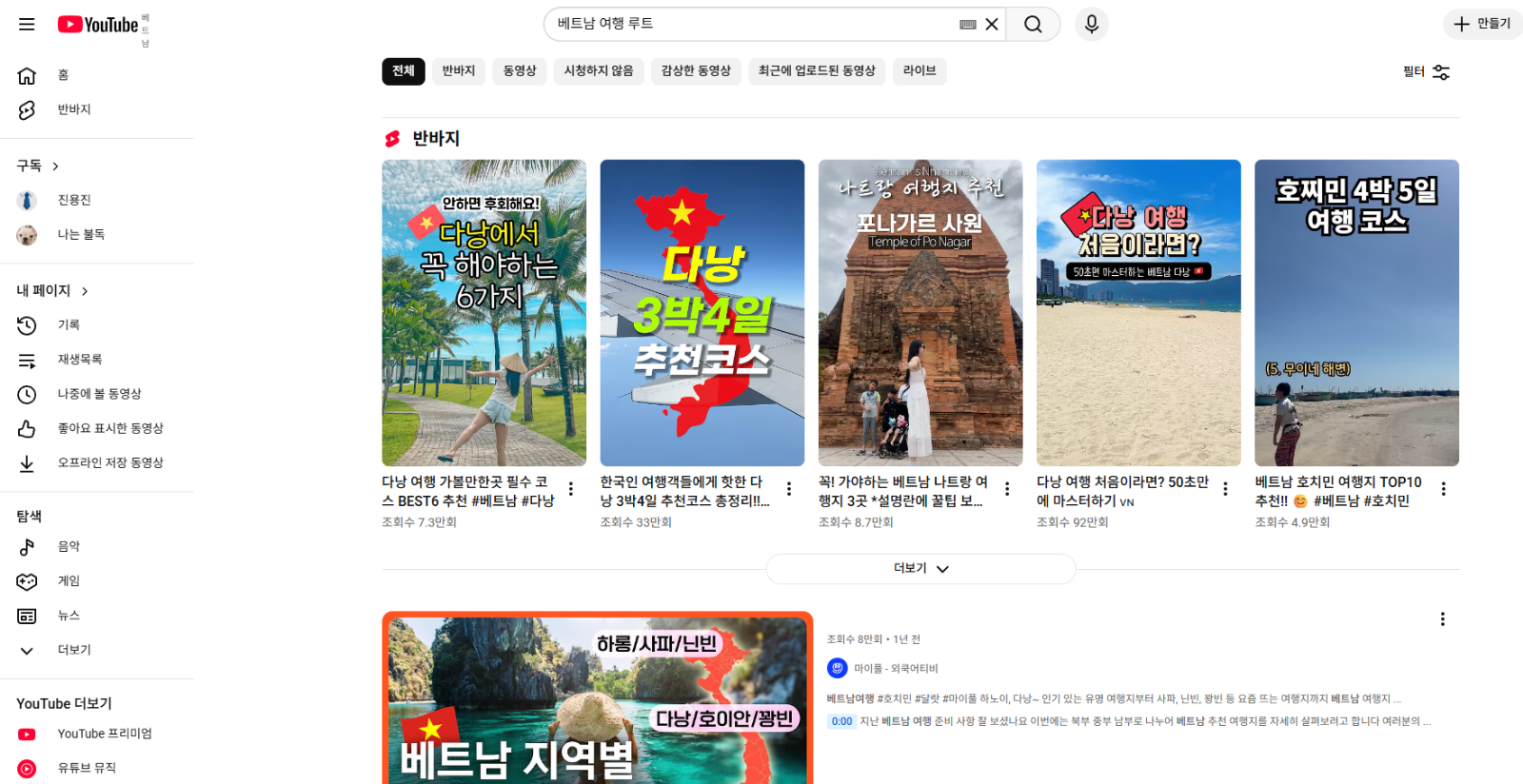Open more options for 한국인 여행객들에게 핫한 short
Image resolution: width=1523 pixels, height=784 pixels.
789,489
